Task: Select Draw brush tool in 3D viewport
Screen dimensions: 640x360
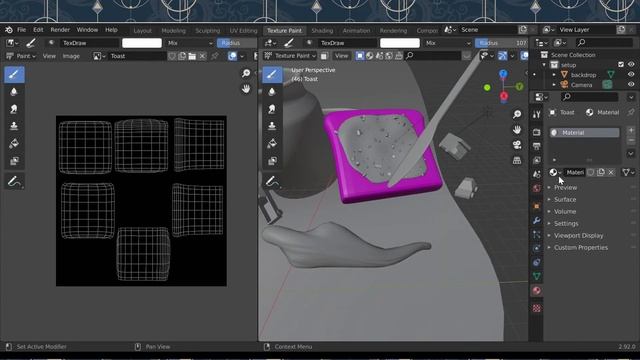Action: coord(272,75)
